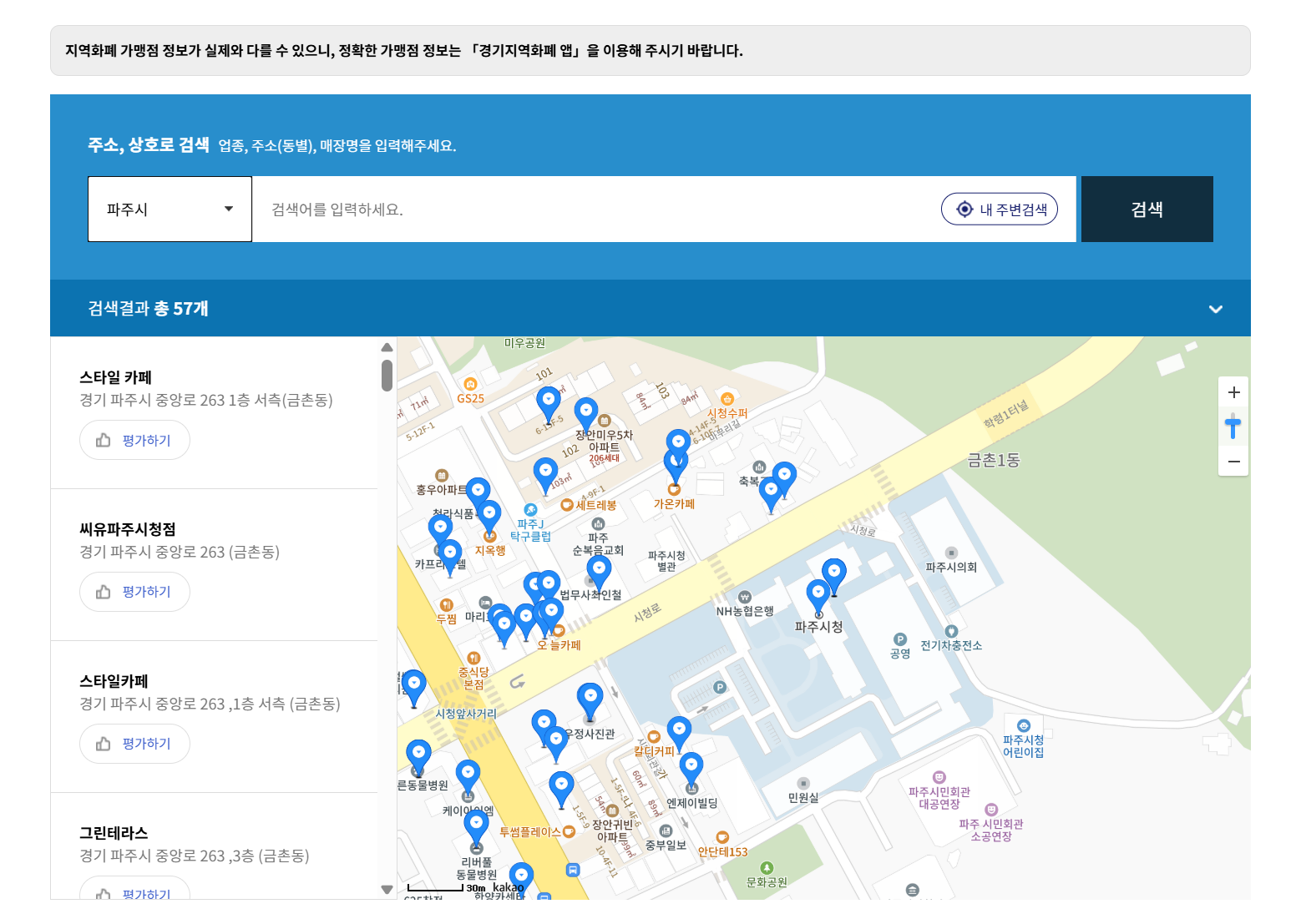The width and height of the screenshot is (1296, 924).
Task: Click the map pin beside 파주시청
Action: 819,593
